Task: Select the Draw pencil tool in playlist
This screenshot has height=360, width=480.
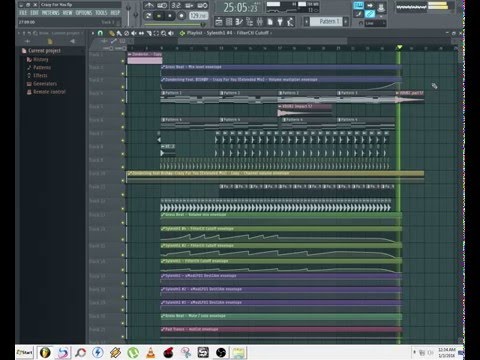Action: [x=111, y=33]
